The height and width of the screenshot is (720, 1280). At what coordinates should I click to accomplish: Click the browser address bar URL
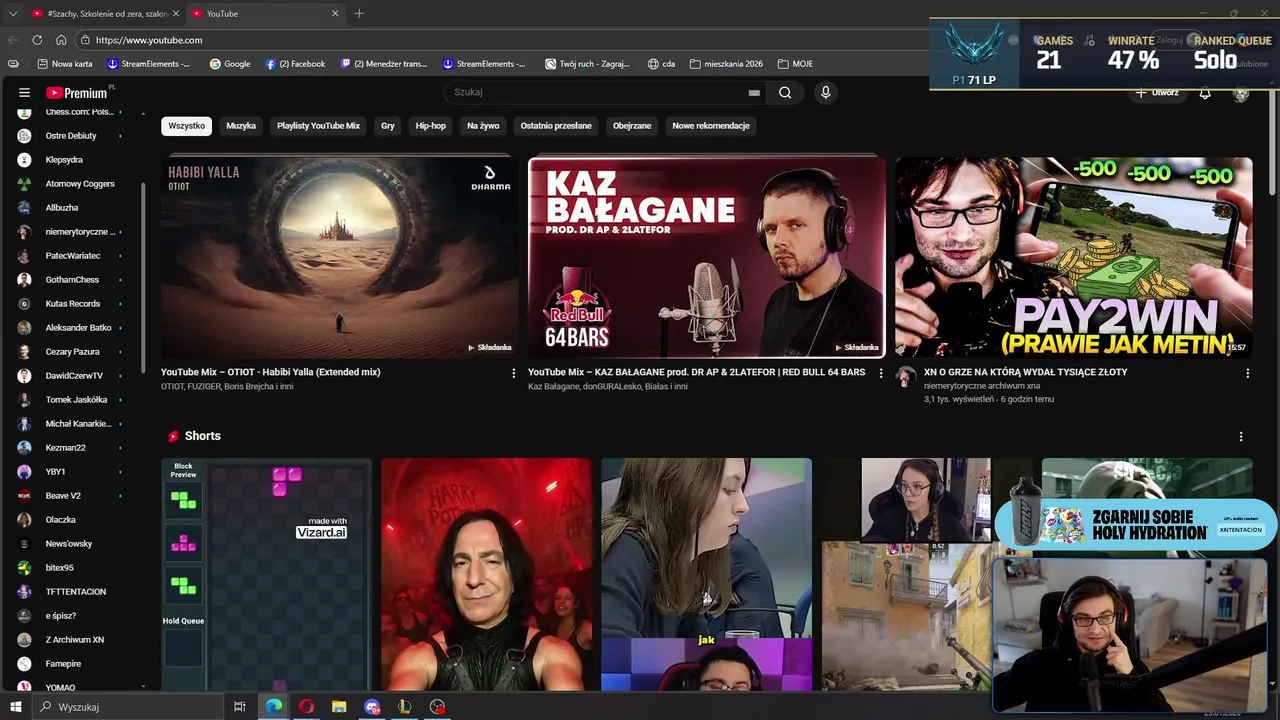pyautogui.click(x=149, y=40)
